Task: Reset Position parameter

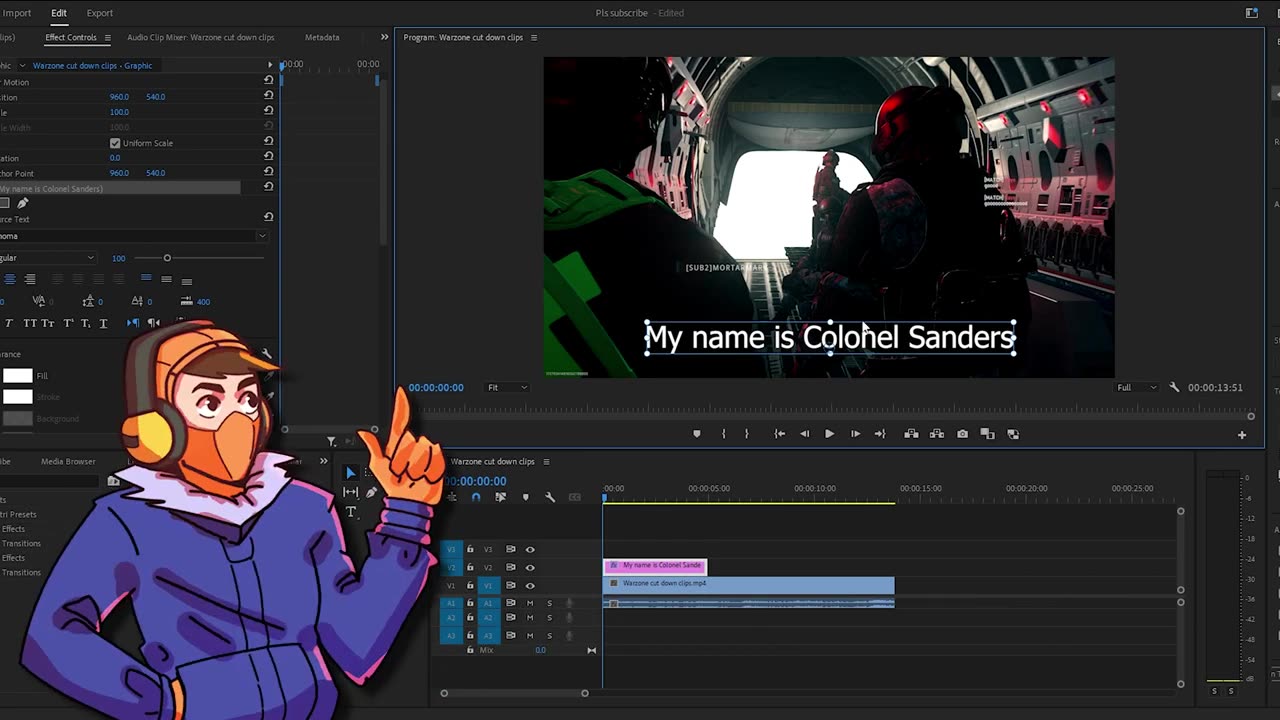Action: coord(268,97)
